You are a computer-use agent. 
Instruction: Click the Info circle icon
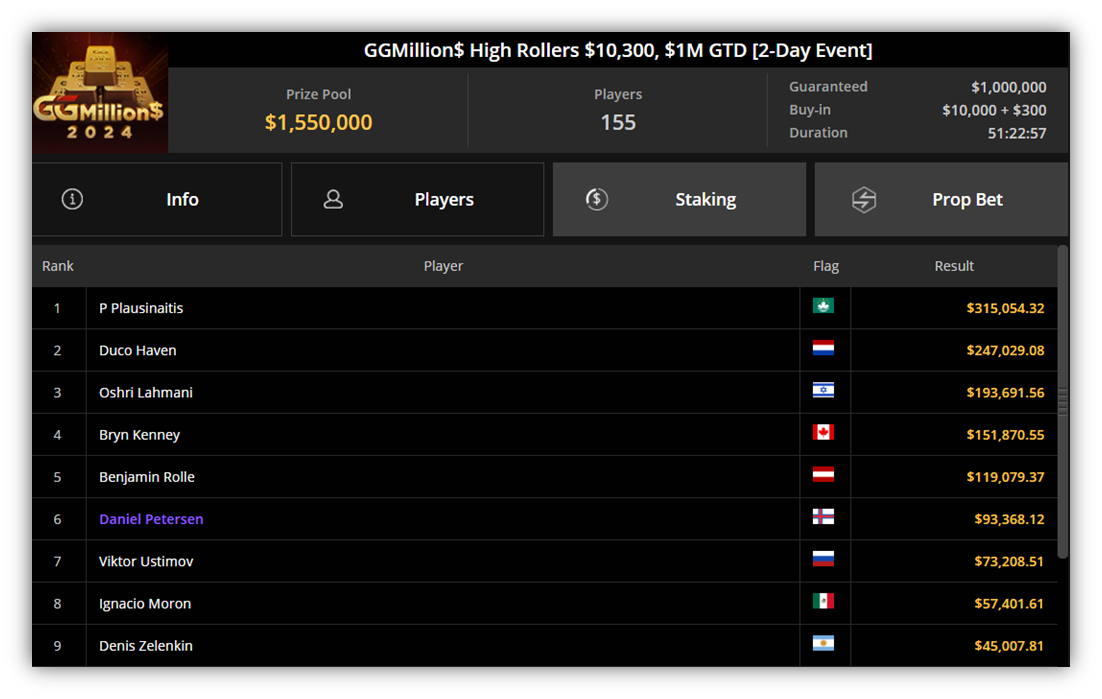point(72,200)
